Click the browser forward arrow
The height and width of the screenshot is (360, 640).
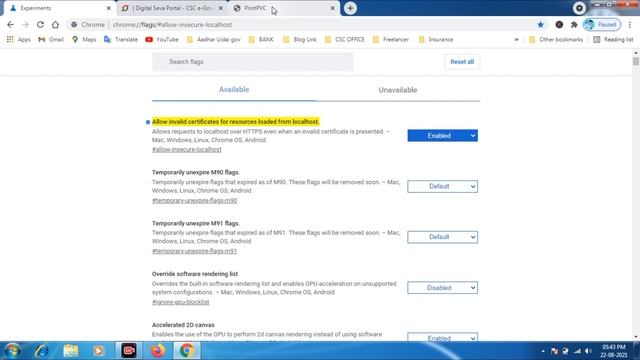[x=25, y=24]
